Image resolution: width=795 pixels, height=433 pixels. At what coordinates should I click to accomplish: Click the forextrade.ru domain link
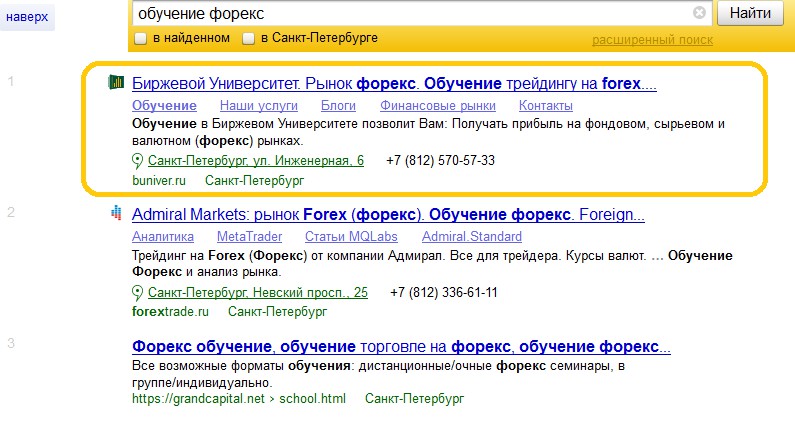pyautogui.click(x=170, y=311)
